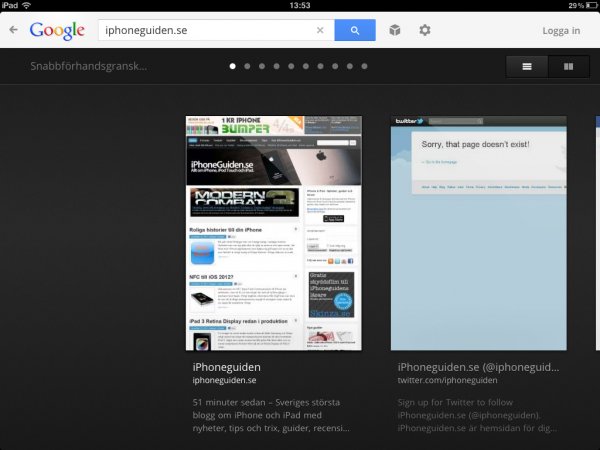Image resolution: width=600 pixels, height=450 pixels.
Task: Open the settings gear icon
Action: point(425,30)
